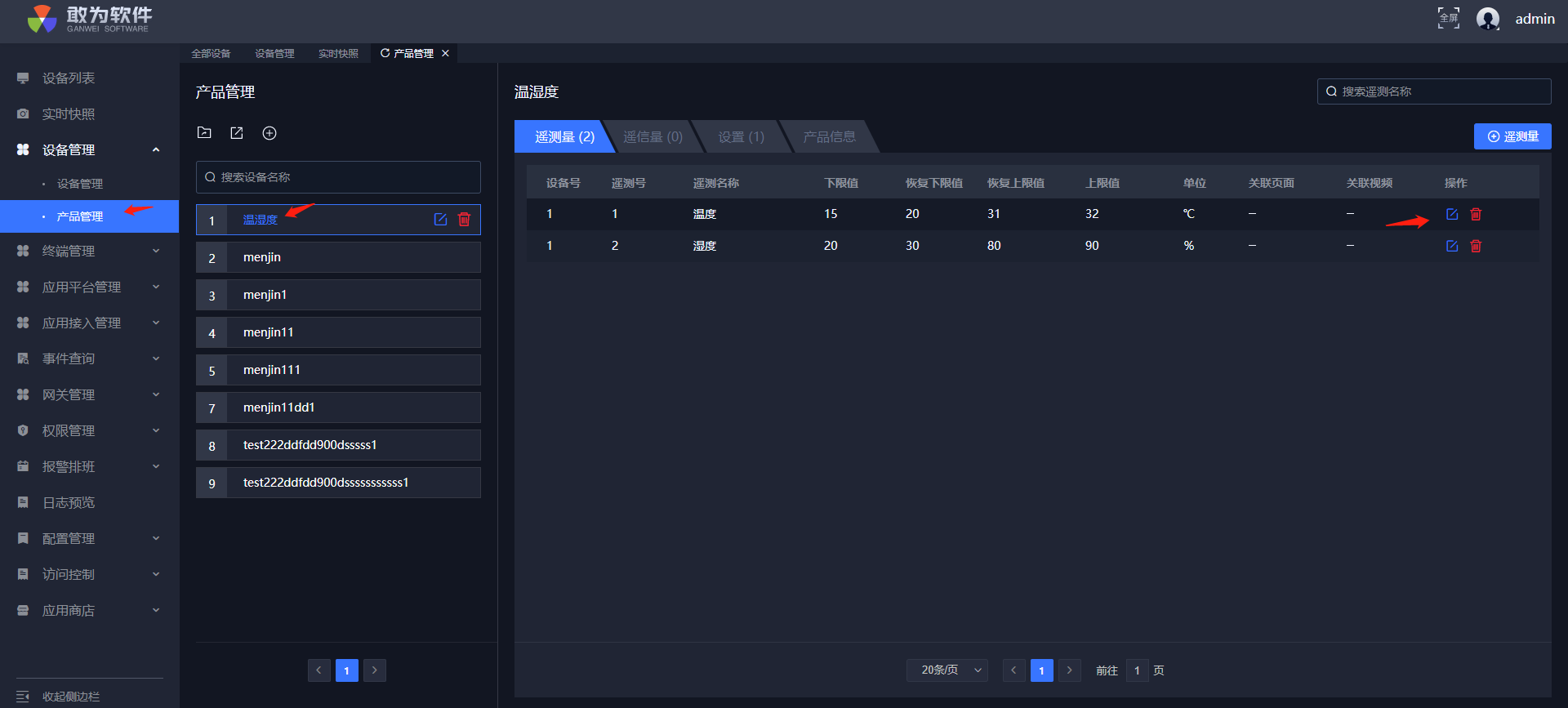Select 产品管理 submenu item in sidebar

point(90,216)
